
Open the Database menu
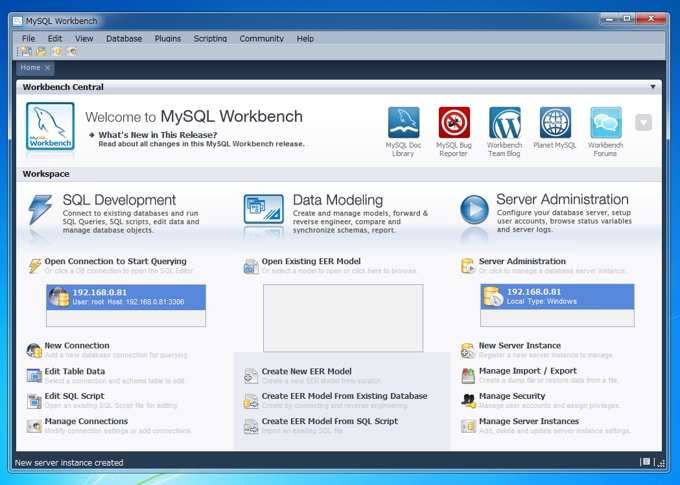(124, 39)
